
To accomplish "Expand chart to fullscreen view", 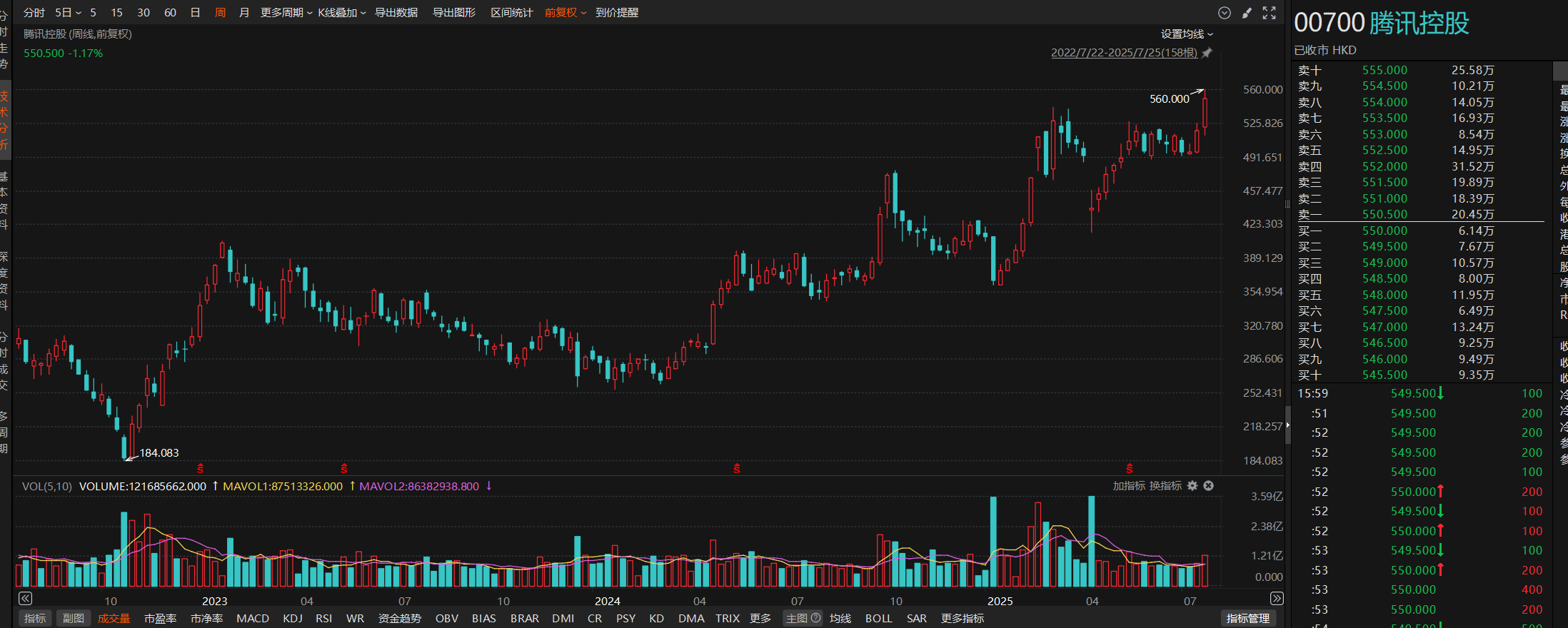I will pos(1269,13).
